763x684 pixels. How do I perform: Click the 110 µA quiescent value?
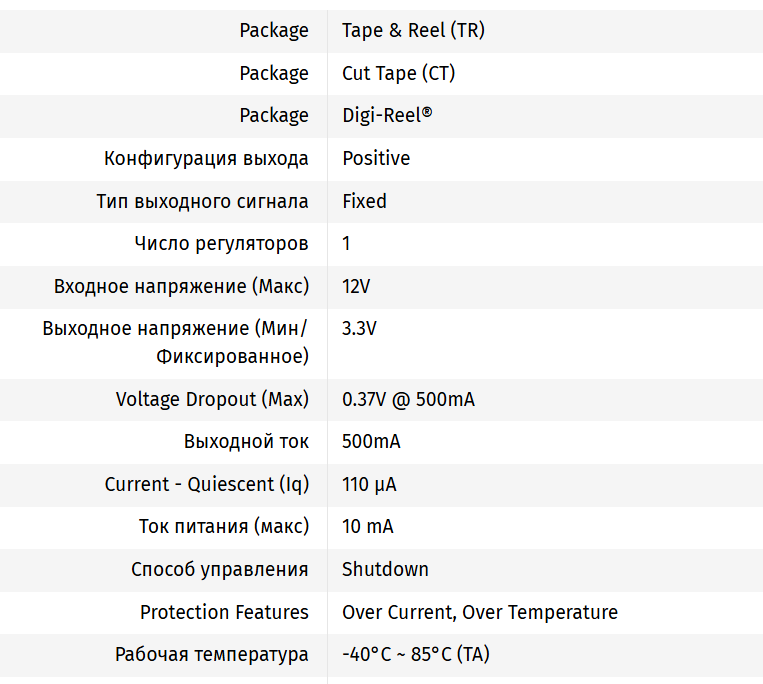pos(369,484)
